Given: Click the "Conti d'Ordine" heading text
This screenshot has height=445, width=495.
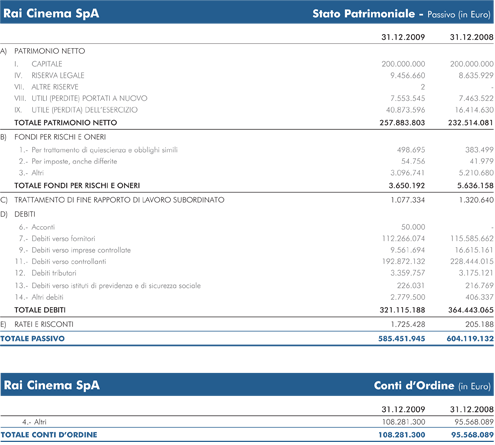Looking at the screenshot, I should 414,386.
